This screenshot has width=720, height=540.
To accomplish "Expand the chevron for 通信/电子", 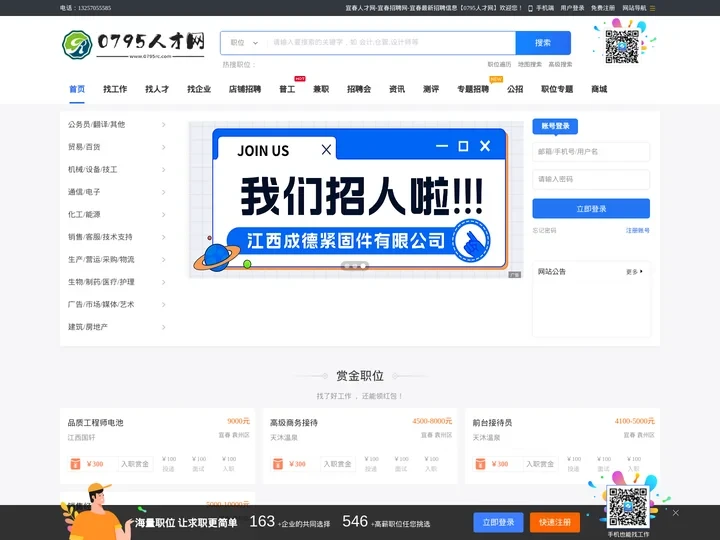I will (163, 192).
